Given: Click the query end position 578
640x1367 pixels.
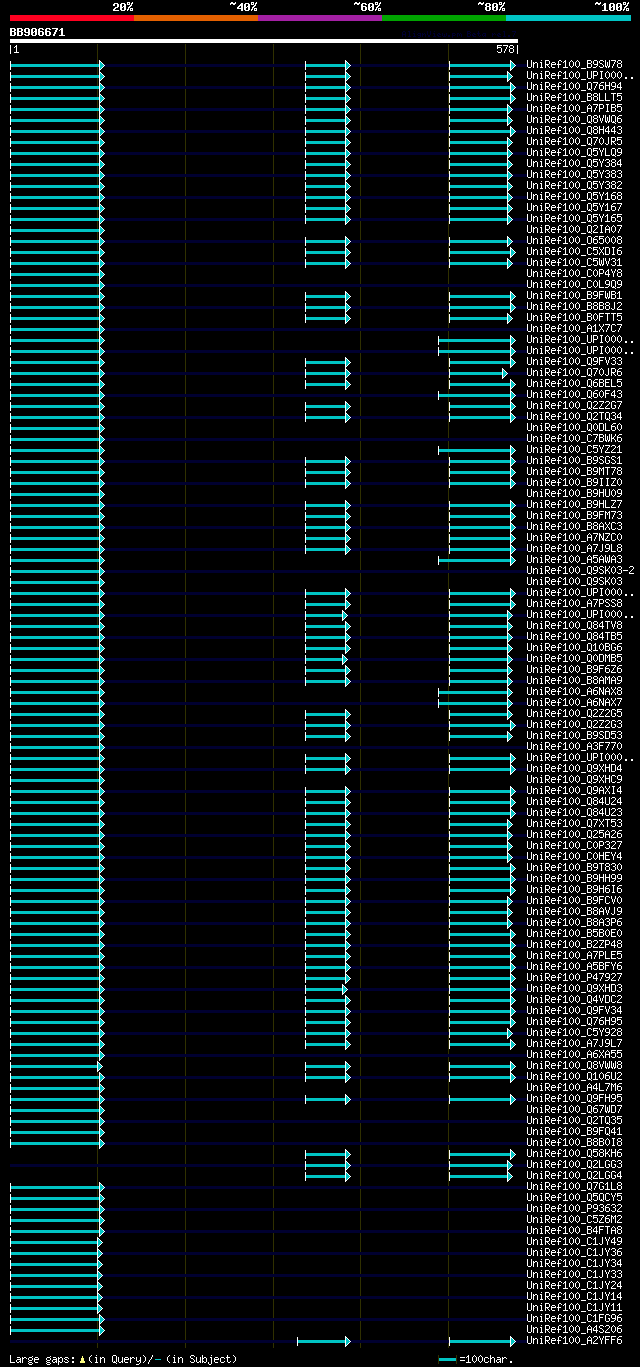Looking at the screenshot, I should click(x=505, y=49).
